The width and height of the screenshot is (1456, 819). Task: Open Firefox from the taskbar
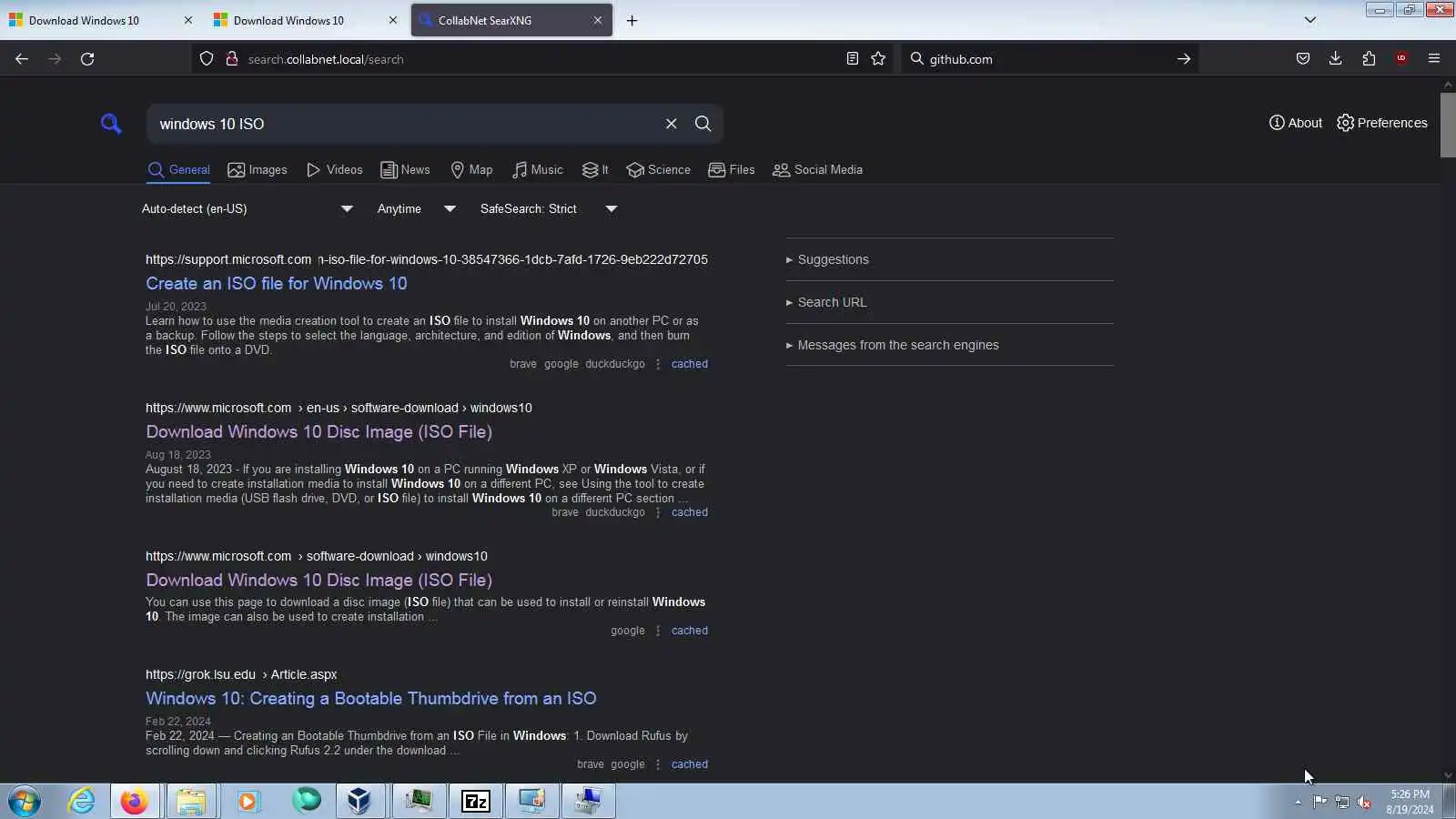click(x=135, y=802)
